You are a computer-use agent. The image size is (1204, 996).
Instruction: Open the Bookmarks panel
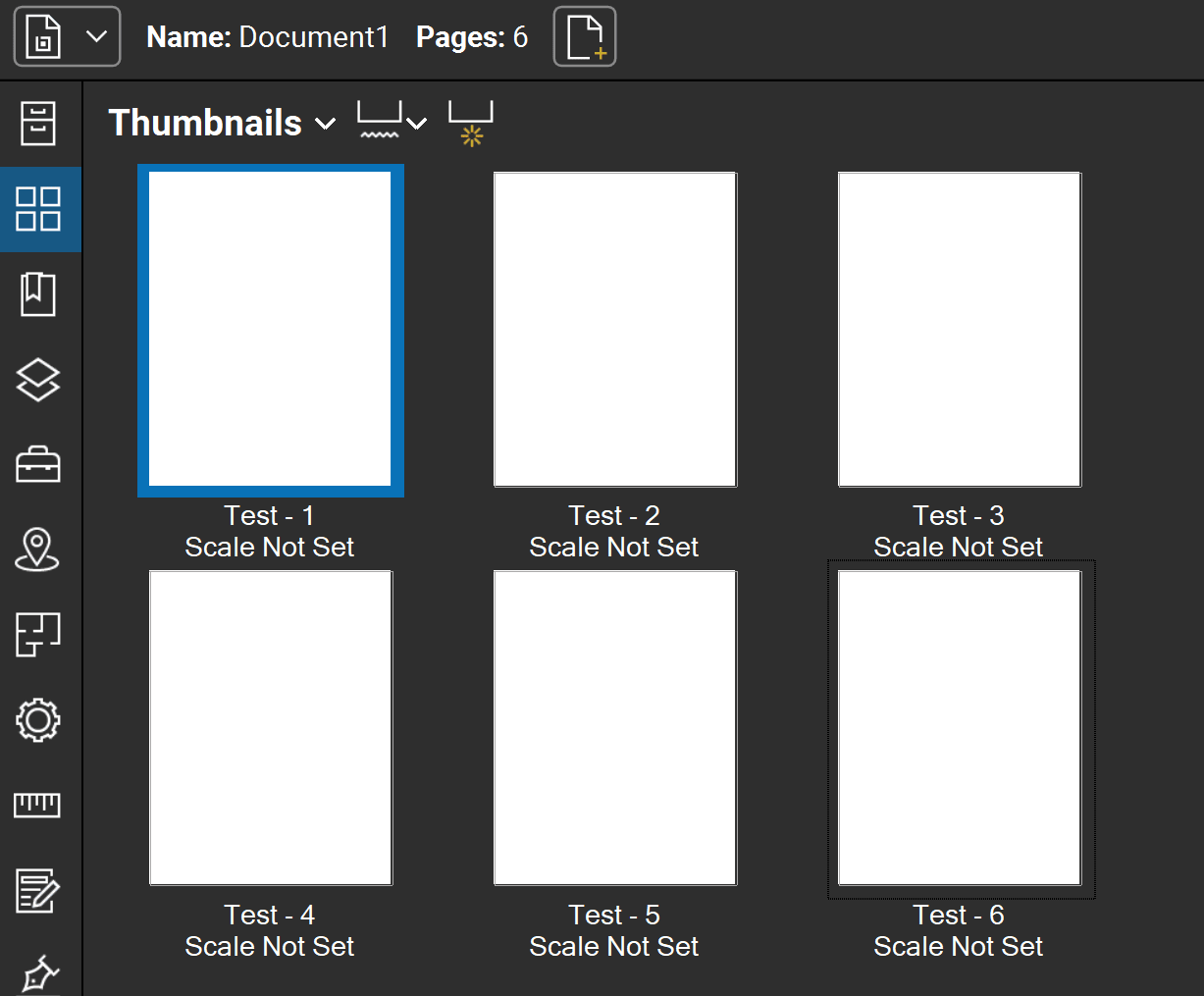coord(38,294)
